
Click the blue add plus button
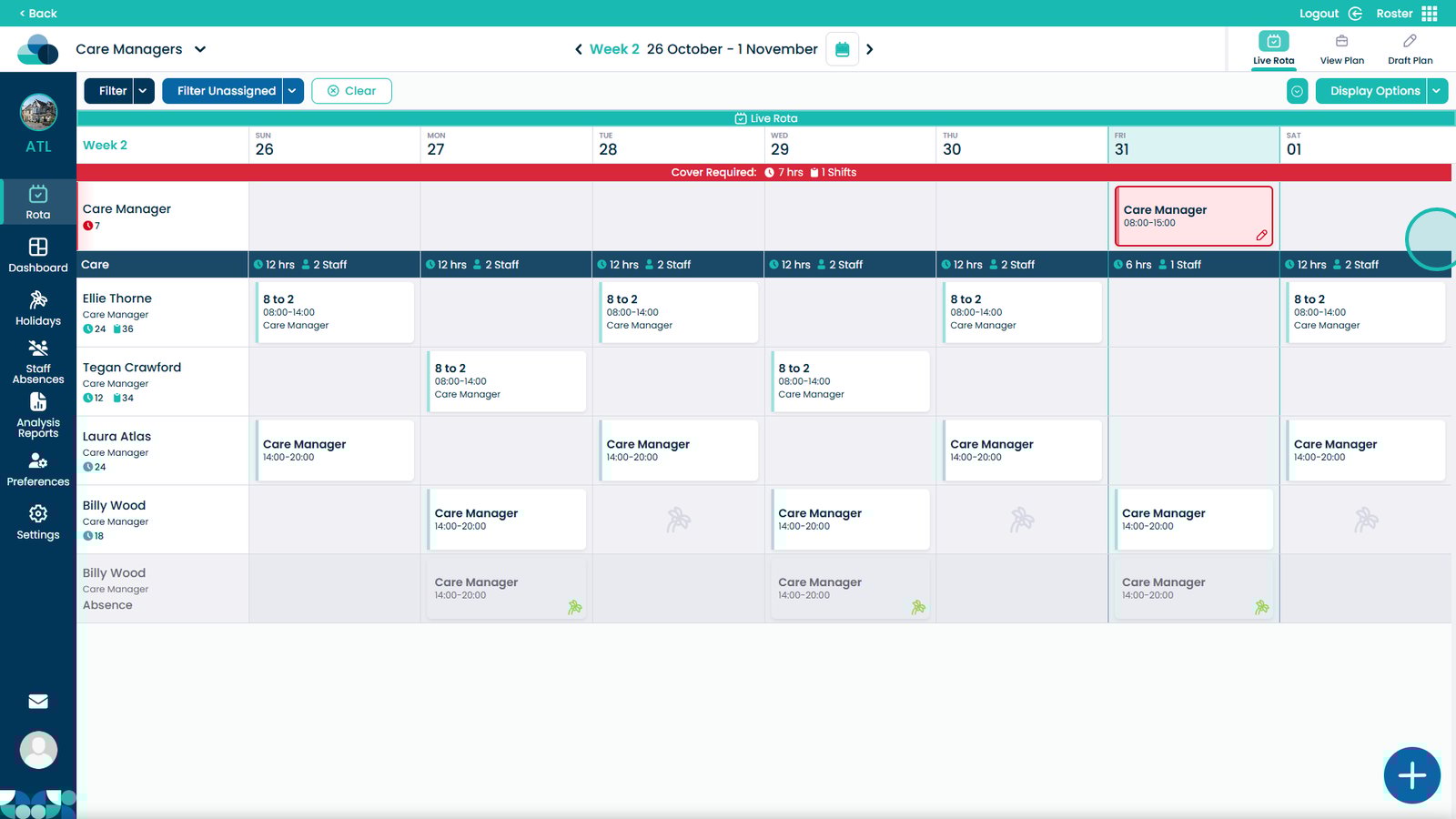click(x=1411, y=775)
